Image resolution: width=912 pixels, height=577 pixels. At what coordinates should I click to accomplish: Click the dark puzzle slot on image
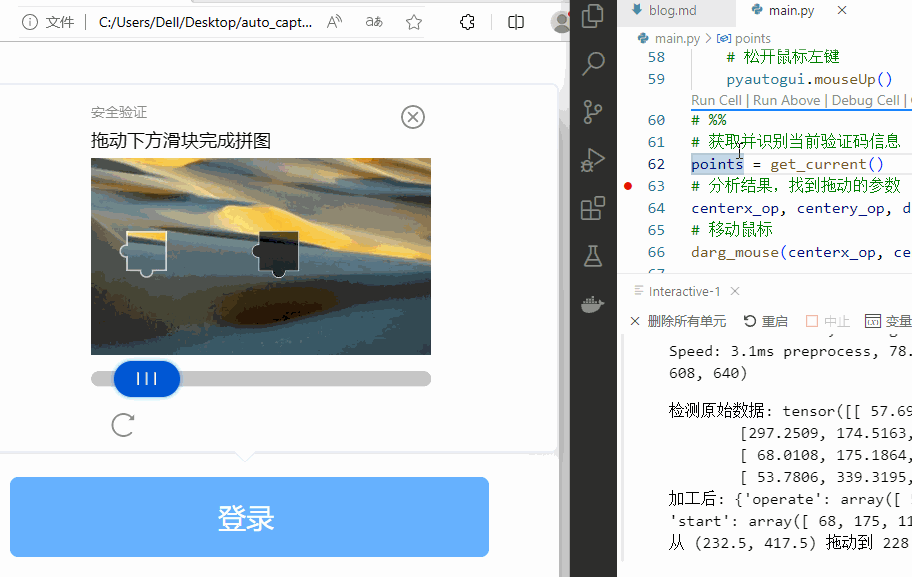pos(277,253)
